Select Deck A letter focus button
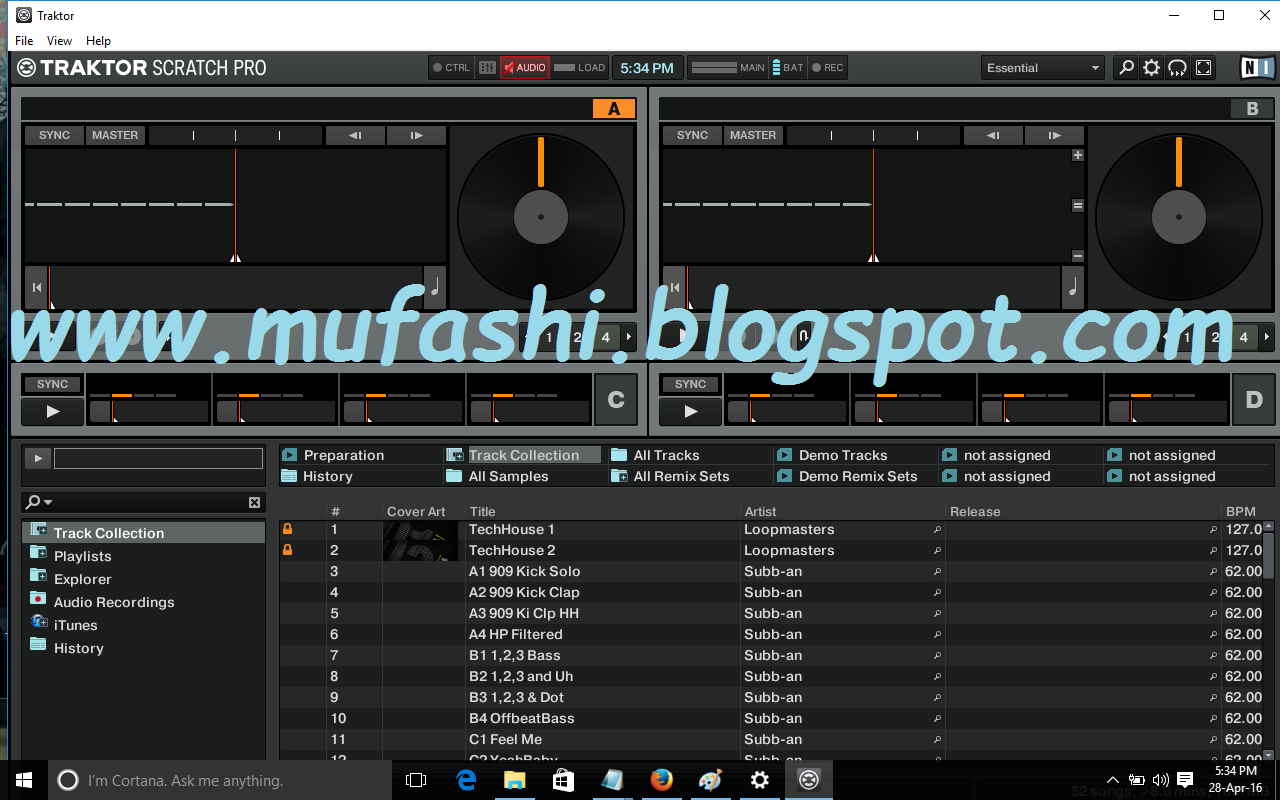Image resolution: width=1280 pixels, height=800 pixels. coord(614,109)
